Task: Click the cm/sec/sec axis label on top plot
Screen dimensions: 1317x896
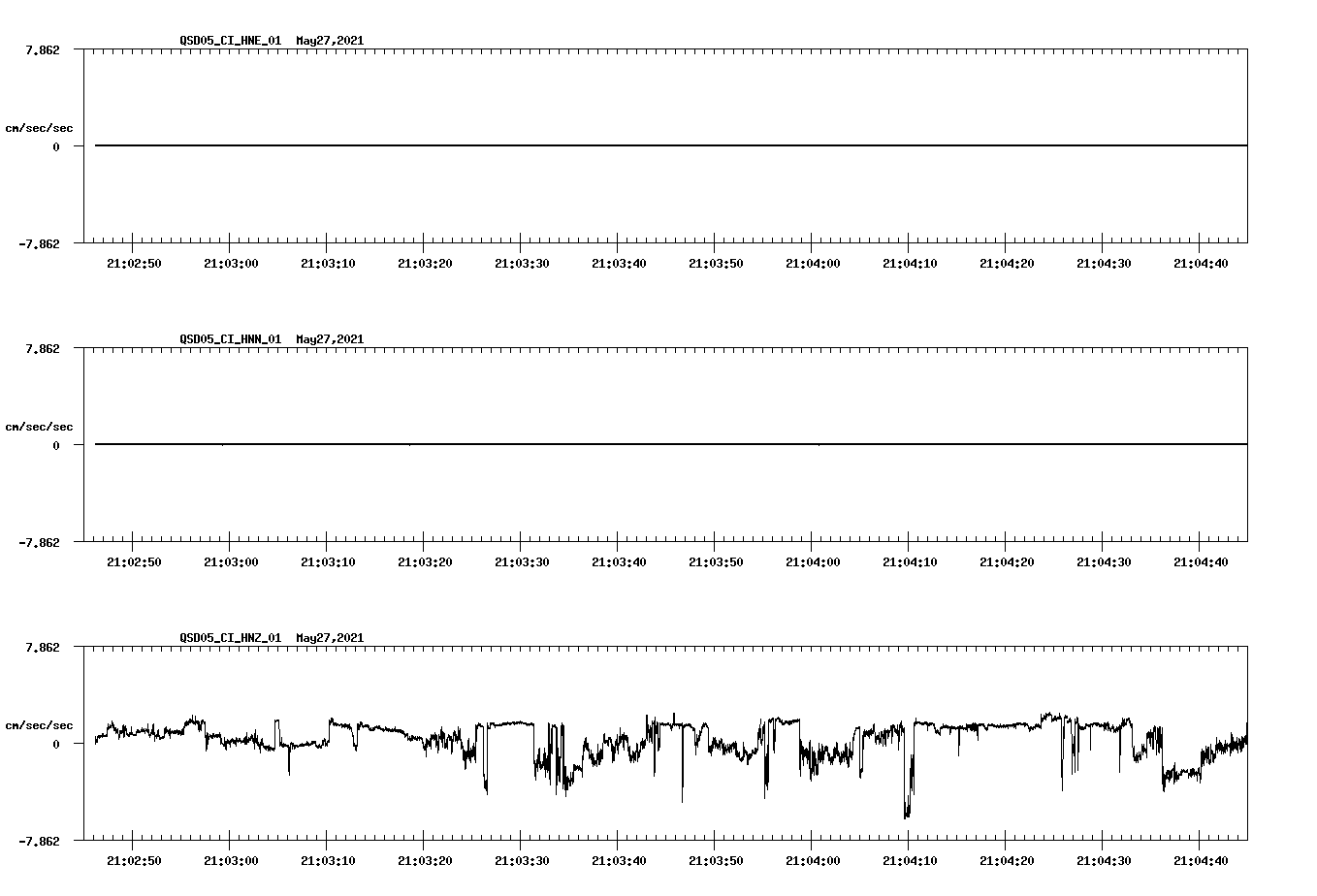Action: [40, 127]
